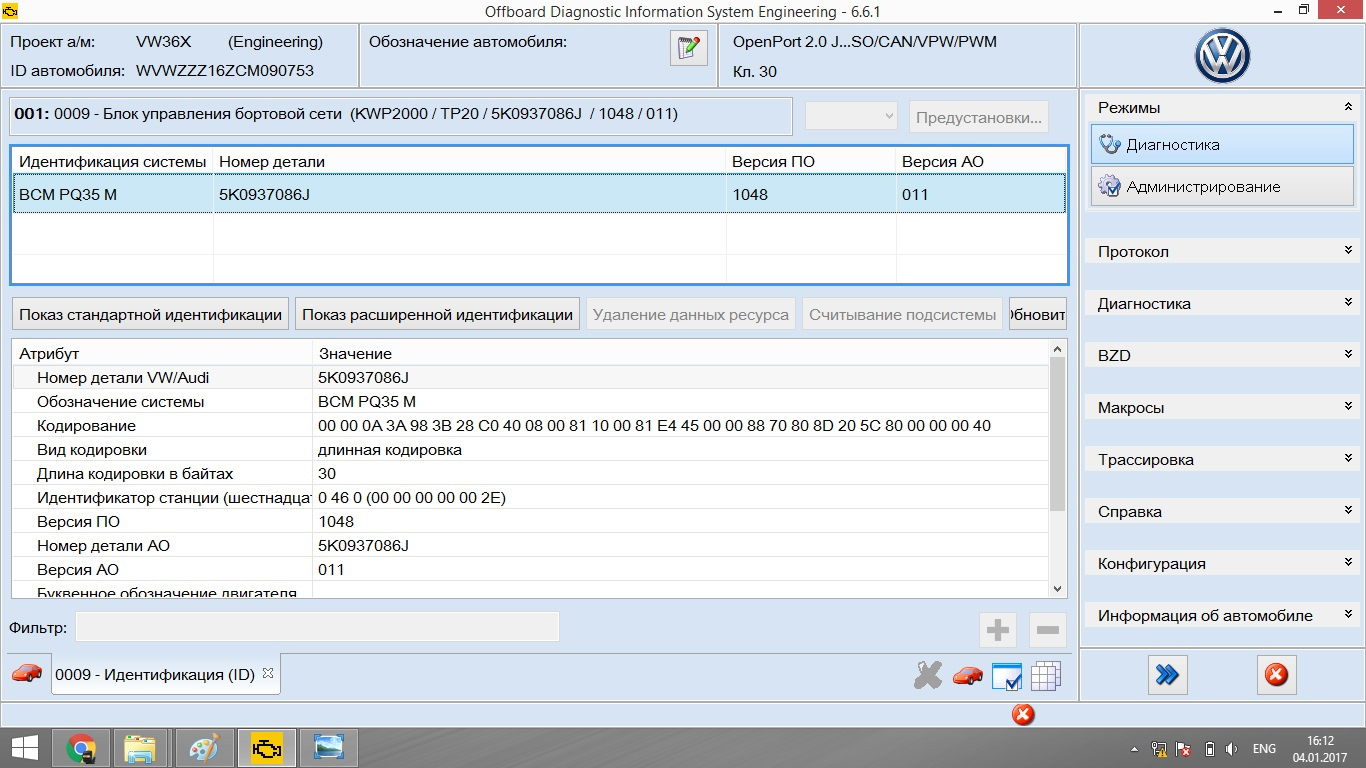This screenshot has width=1366, height=768.
Task: Open the photo viewer taskbar icon
Action: click(328, 747)
